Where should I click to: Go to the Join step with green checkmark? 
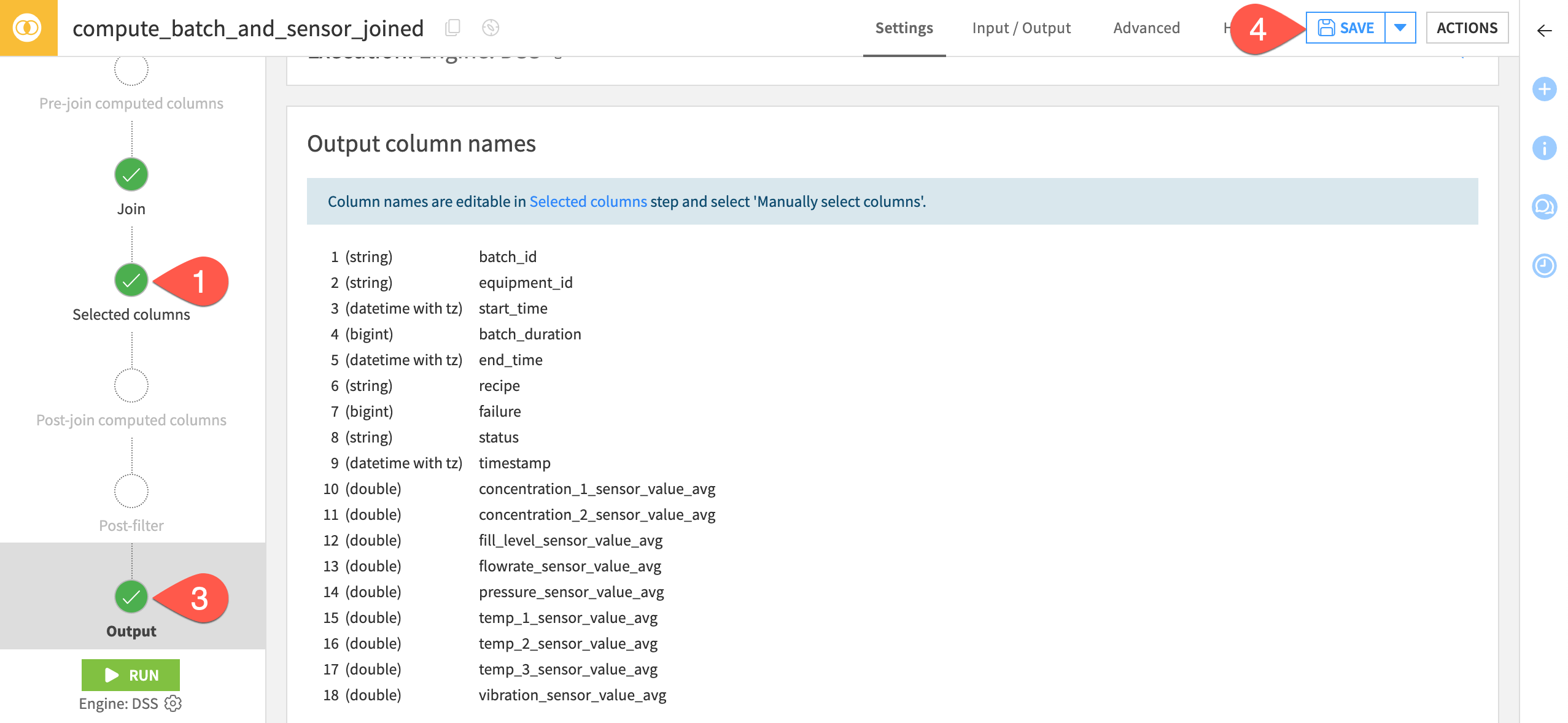131,174
